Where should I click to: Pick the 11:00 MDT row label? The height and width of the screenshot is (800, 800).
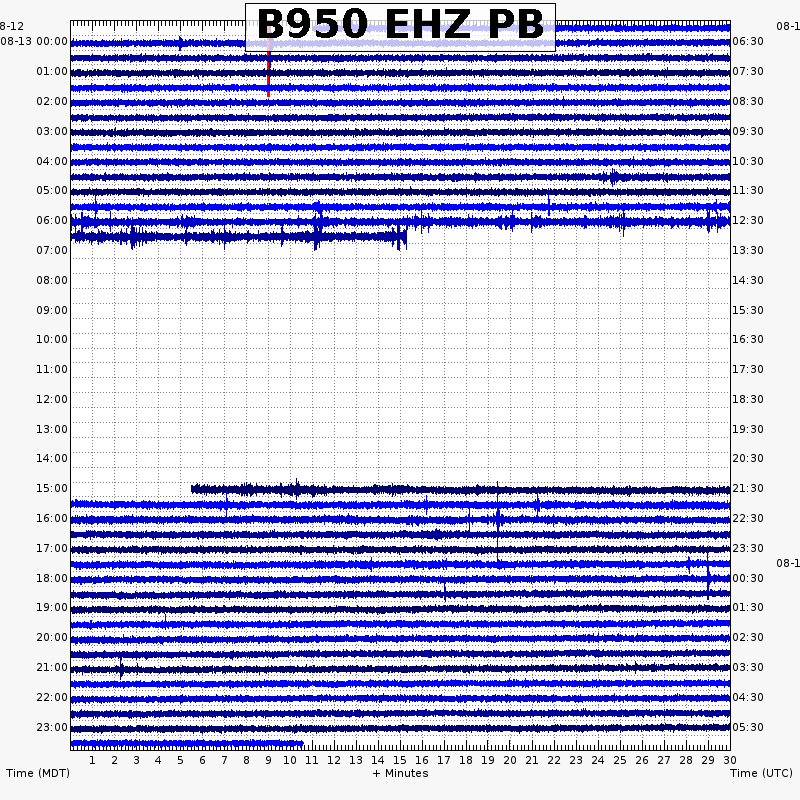52,370
